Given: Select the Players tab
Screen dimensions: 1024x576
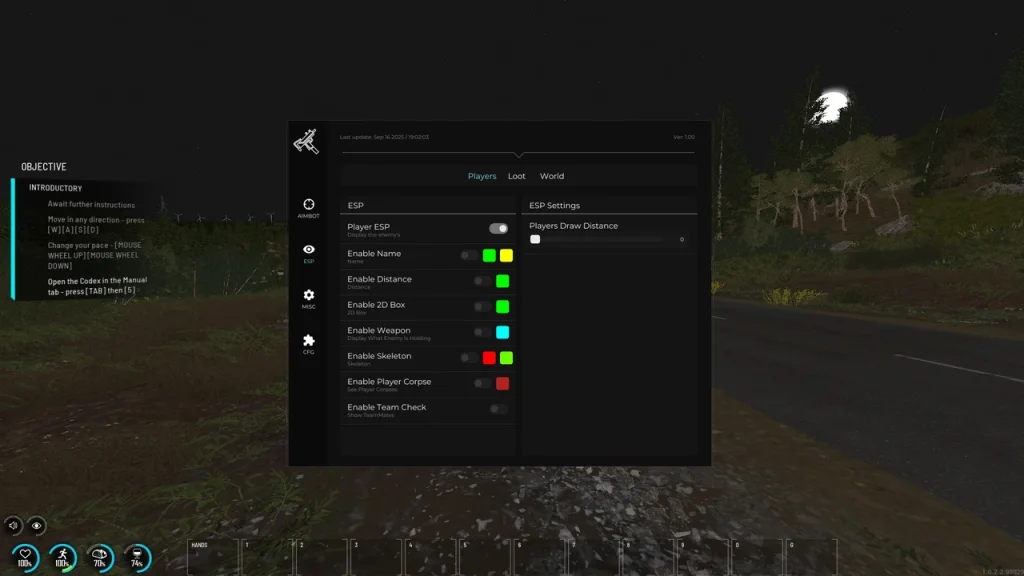Looking at the screenshot, I should coord(482,176).
